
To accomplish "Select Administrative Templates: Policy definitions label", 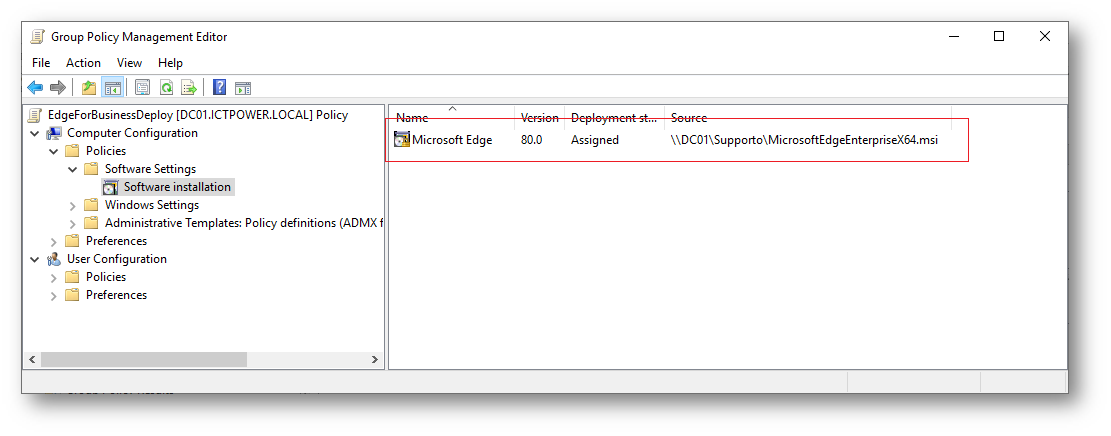I will pyautogui.click(x=244, y=223).
